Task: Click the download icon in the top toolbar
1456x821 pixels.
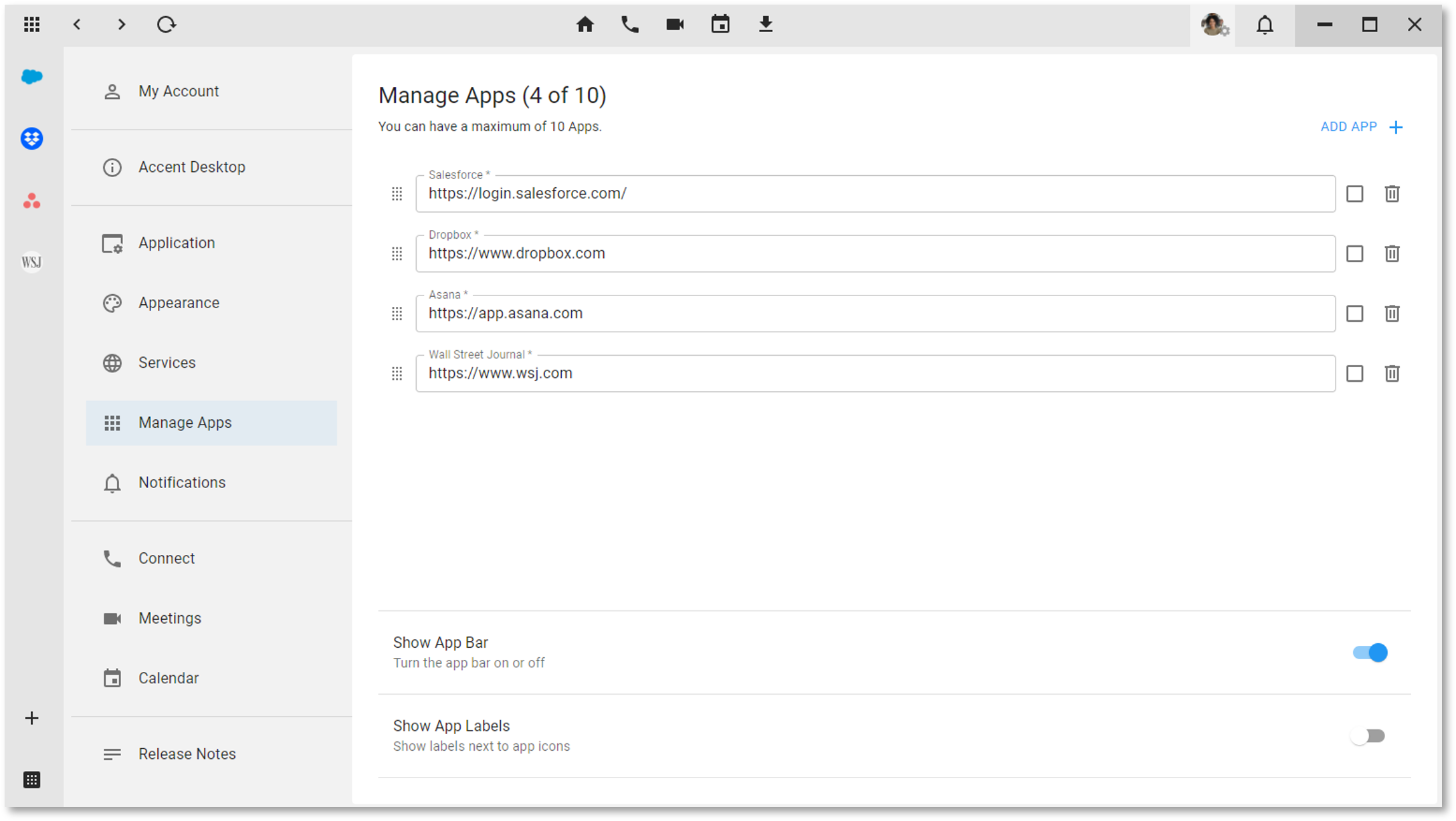Action: [765, 25]
